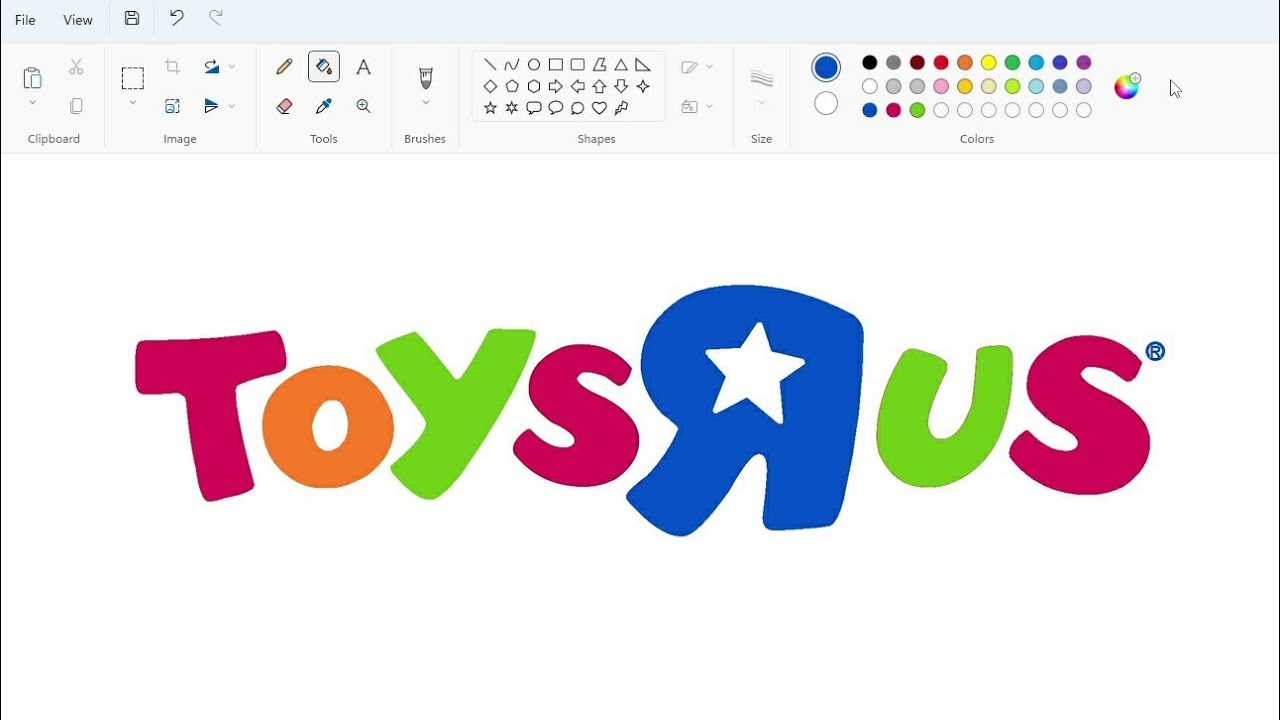Viewport: 1280px width, 720px height.
Task: Choose the Diamond shape
Action: click(x=490, y=87)
